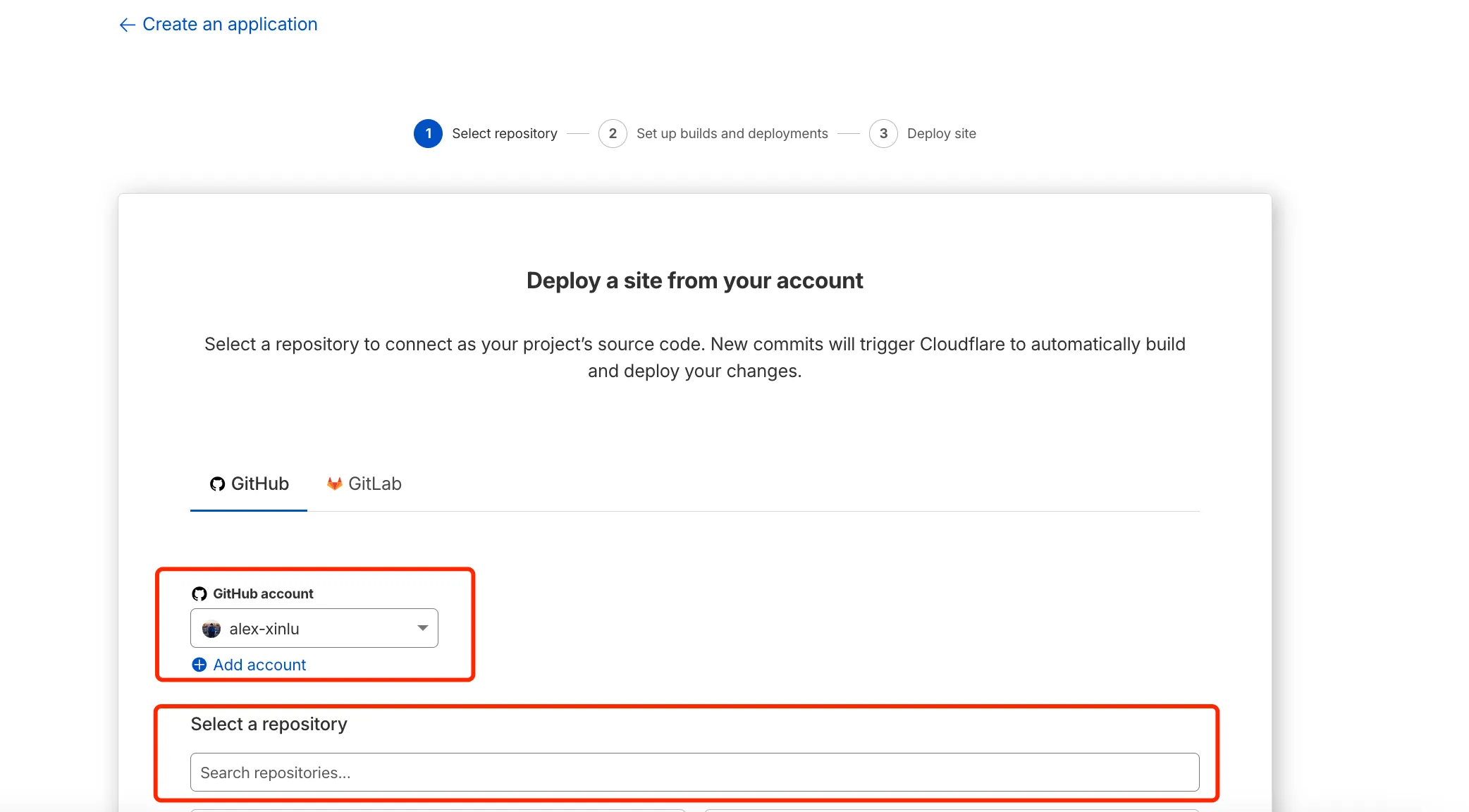Click the Deploy site step label
Image resolution: width=1469 pixels, height=812 pixels.
(x=942, y=133)
